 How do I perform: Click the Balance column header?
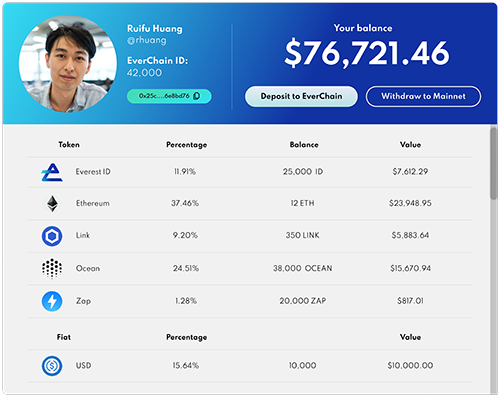coord(304,145)
